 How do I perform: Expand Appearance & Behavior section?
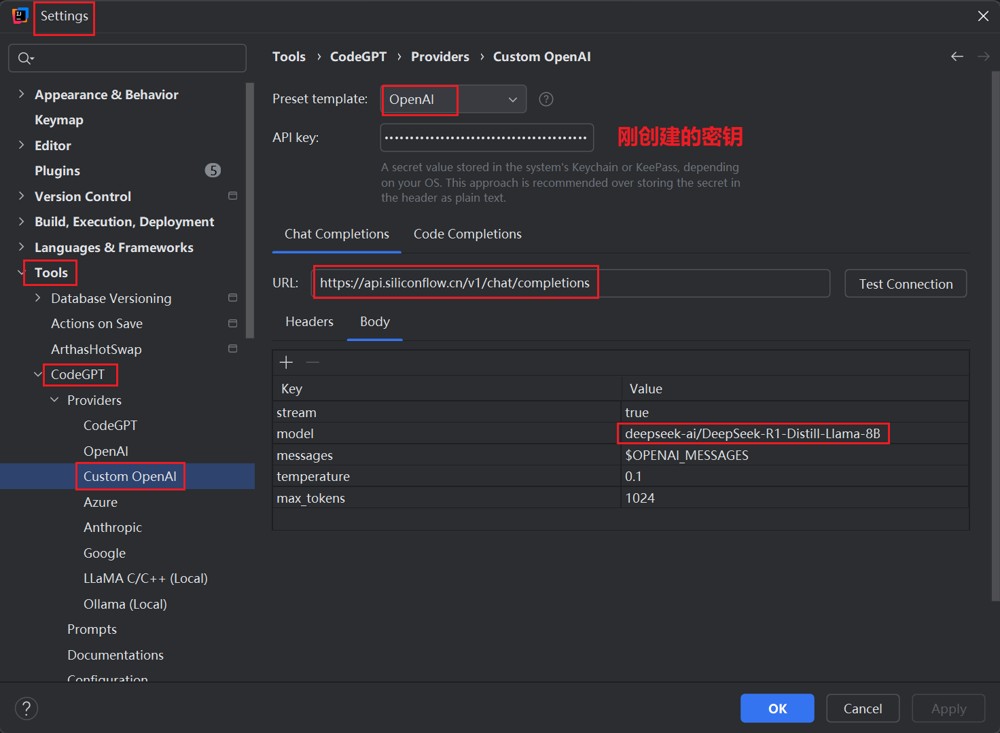(21, 94)
